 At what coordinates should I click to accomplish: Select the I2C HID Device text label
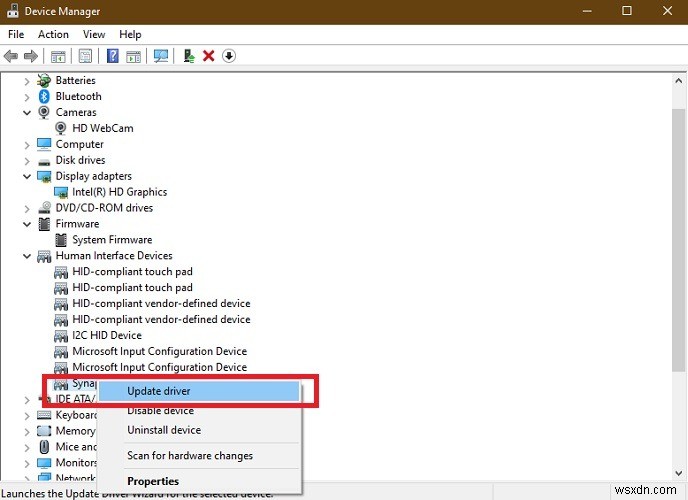[x=107, y=336]
